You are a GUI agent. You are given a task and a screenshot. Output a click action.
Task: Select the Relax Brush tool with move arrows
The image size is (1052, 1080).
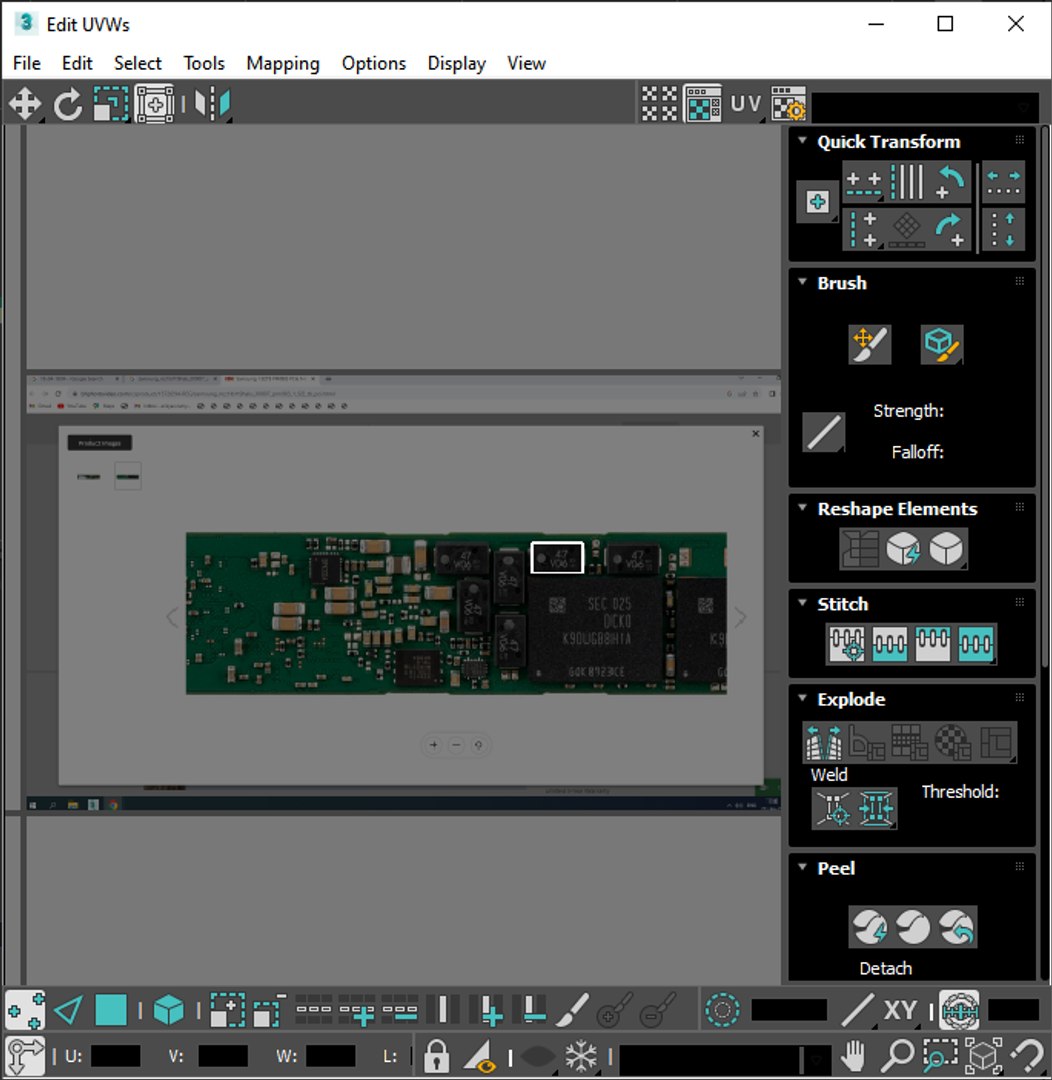pos(870,344)
